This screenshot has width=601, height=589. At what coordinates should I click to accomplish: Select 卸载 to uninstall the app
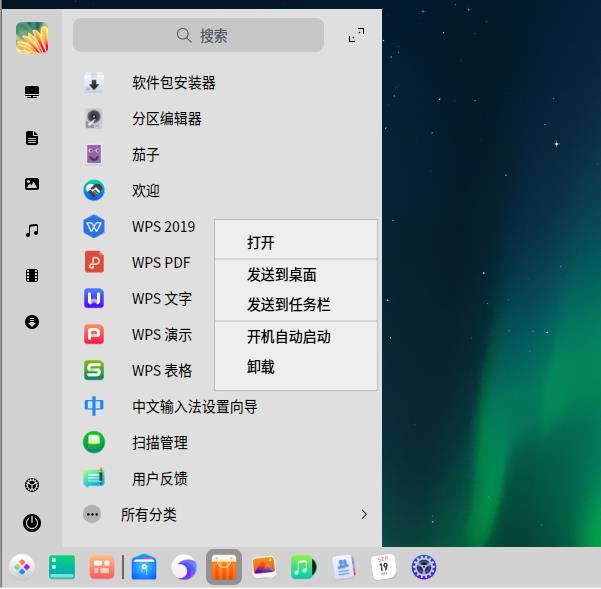[261, 367]
